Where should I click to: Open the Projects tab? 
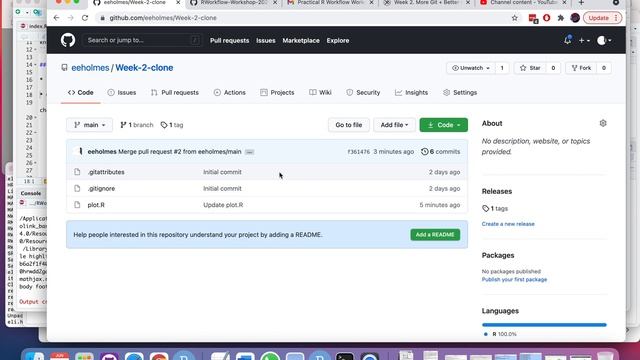pos(277,93)
